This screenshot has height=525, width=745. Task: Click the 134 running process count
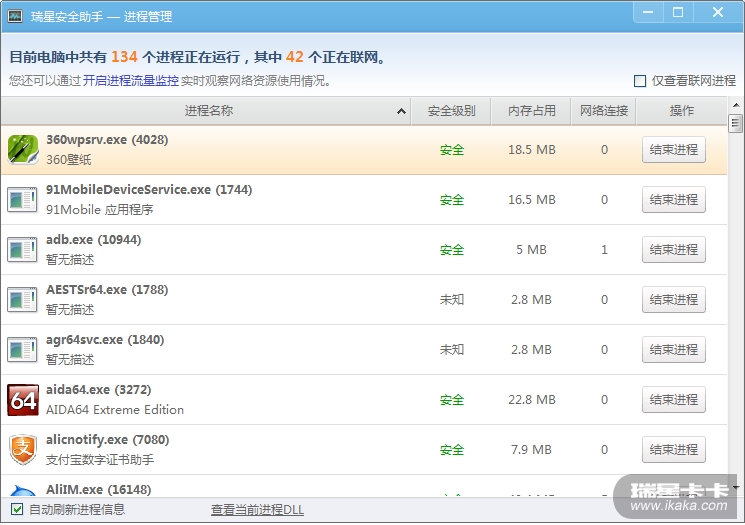124,57
